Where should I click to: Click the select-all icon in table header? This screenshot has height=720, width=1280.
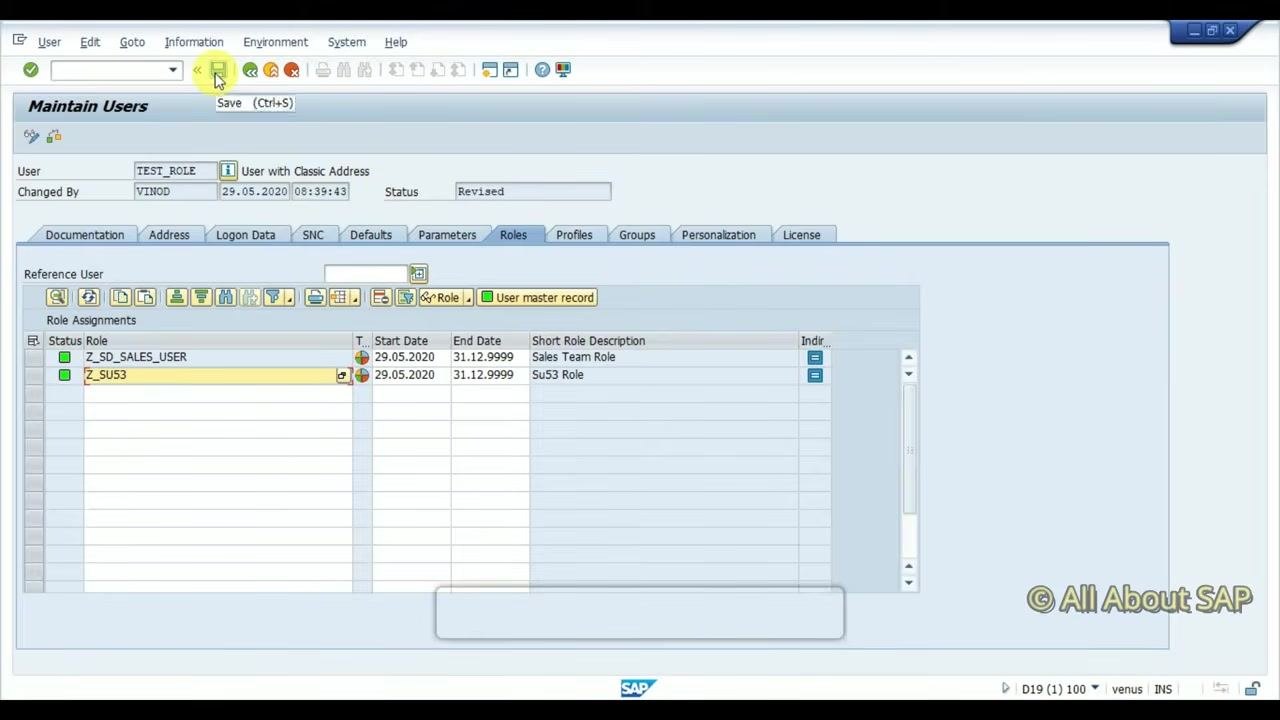pyautogui.click(x=33, y=341)
